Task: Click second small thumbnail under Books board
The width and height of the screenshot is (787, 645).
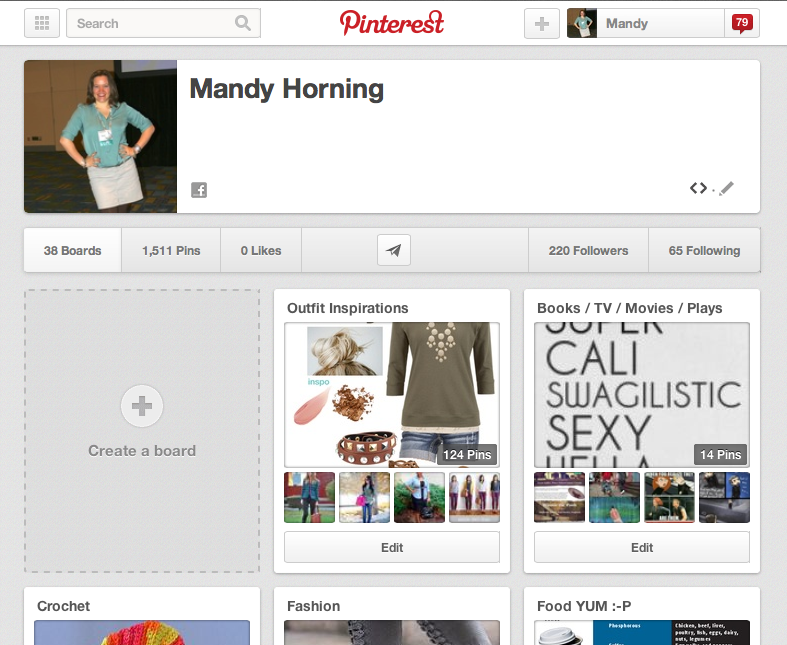Action: coord(614,497)
